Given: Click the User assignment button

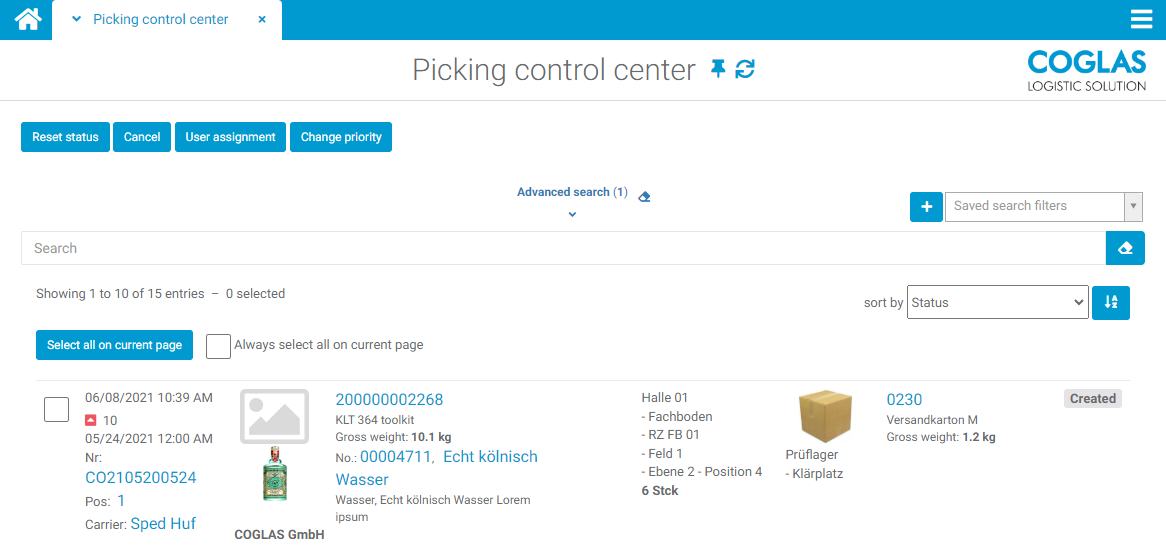Looking at the screenshot, I should [x=230, y=137].
